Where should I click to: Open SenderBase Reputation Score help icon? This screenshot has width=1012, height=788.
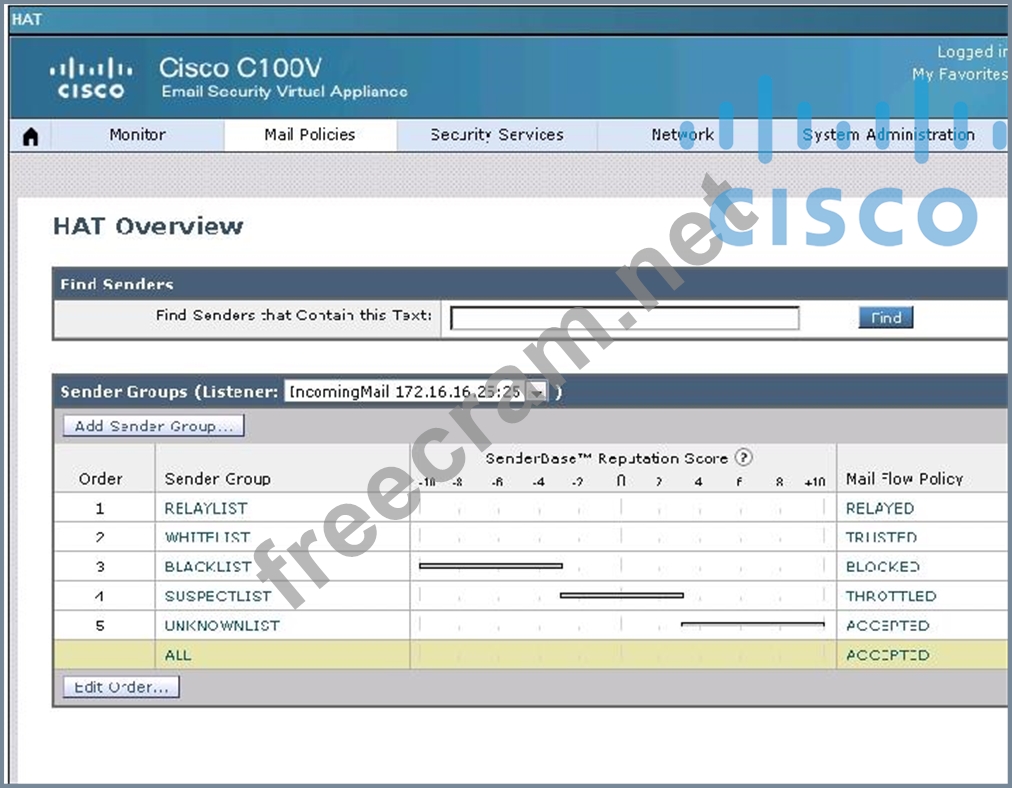click(743, 458)
